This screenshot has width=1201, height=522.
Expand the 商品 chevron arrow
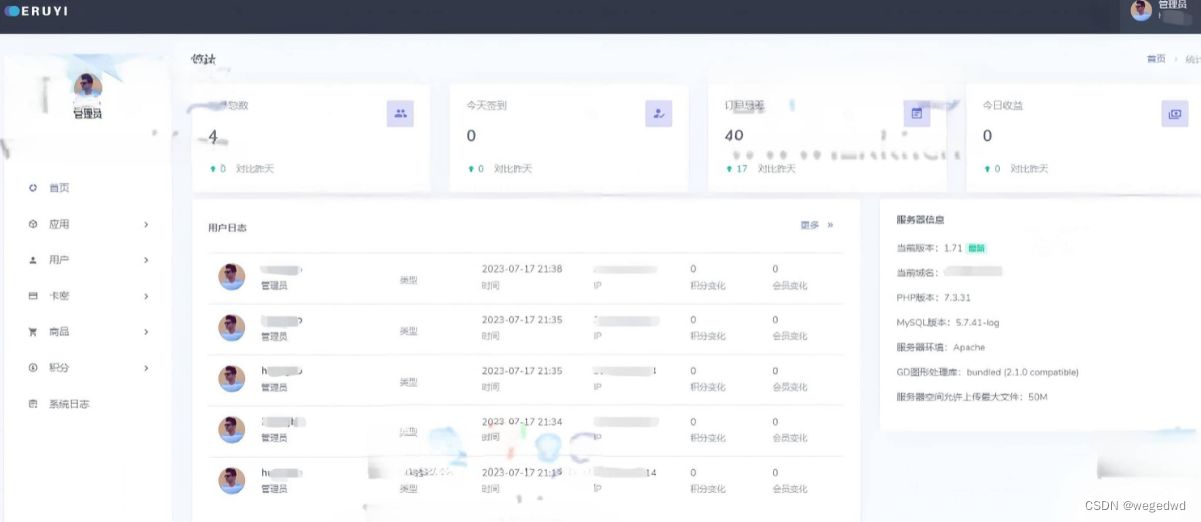pos(146,332)
